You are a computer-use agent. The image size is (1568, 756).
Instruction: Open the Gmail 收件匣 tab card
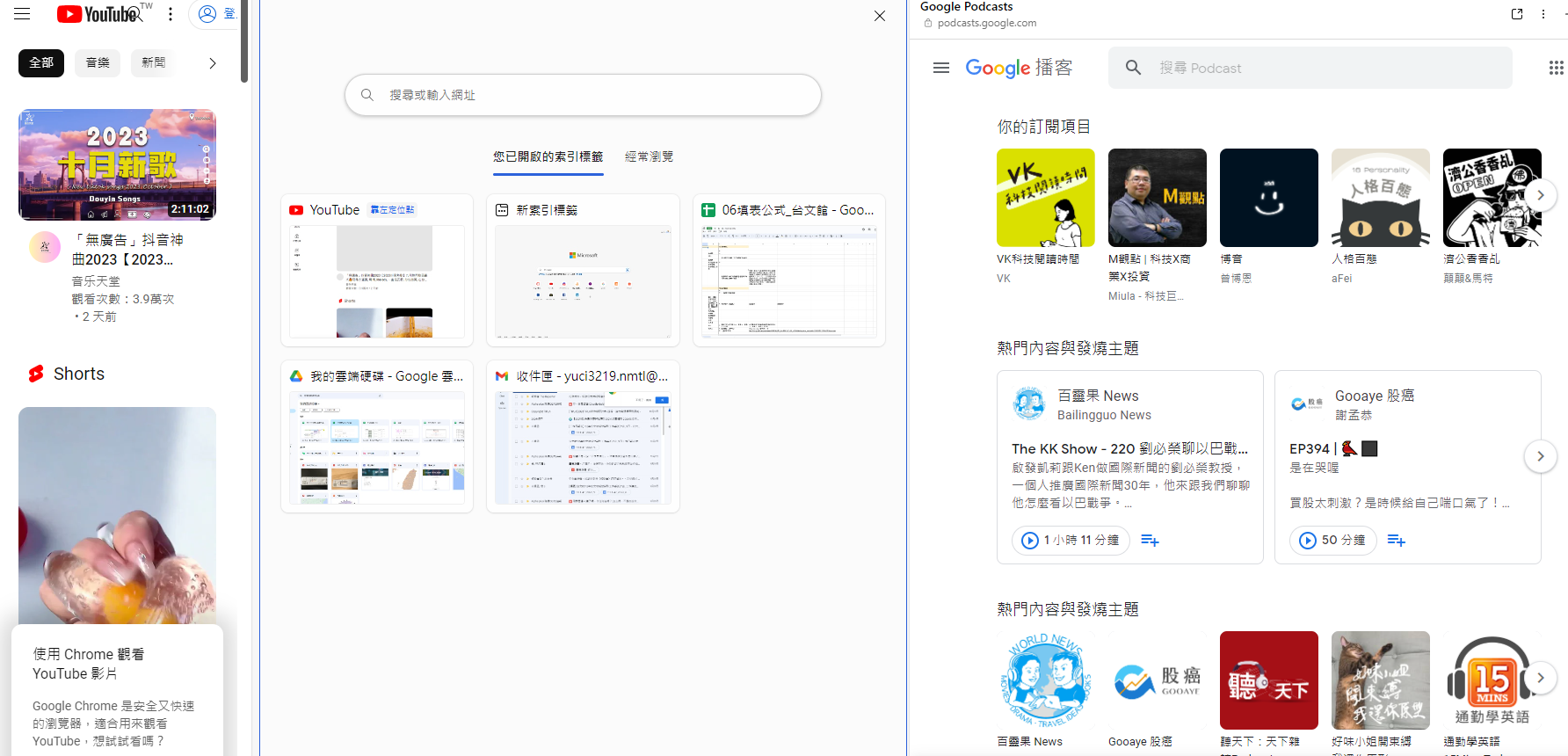(x=583, y=436)
